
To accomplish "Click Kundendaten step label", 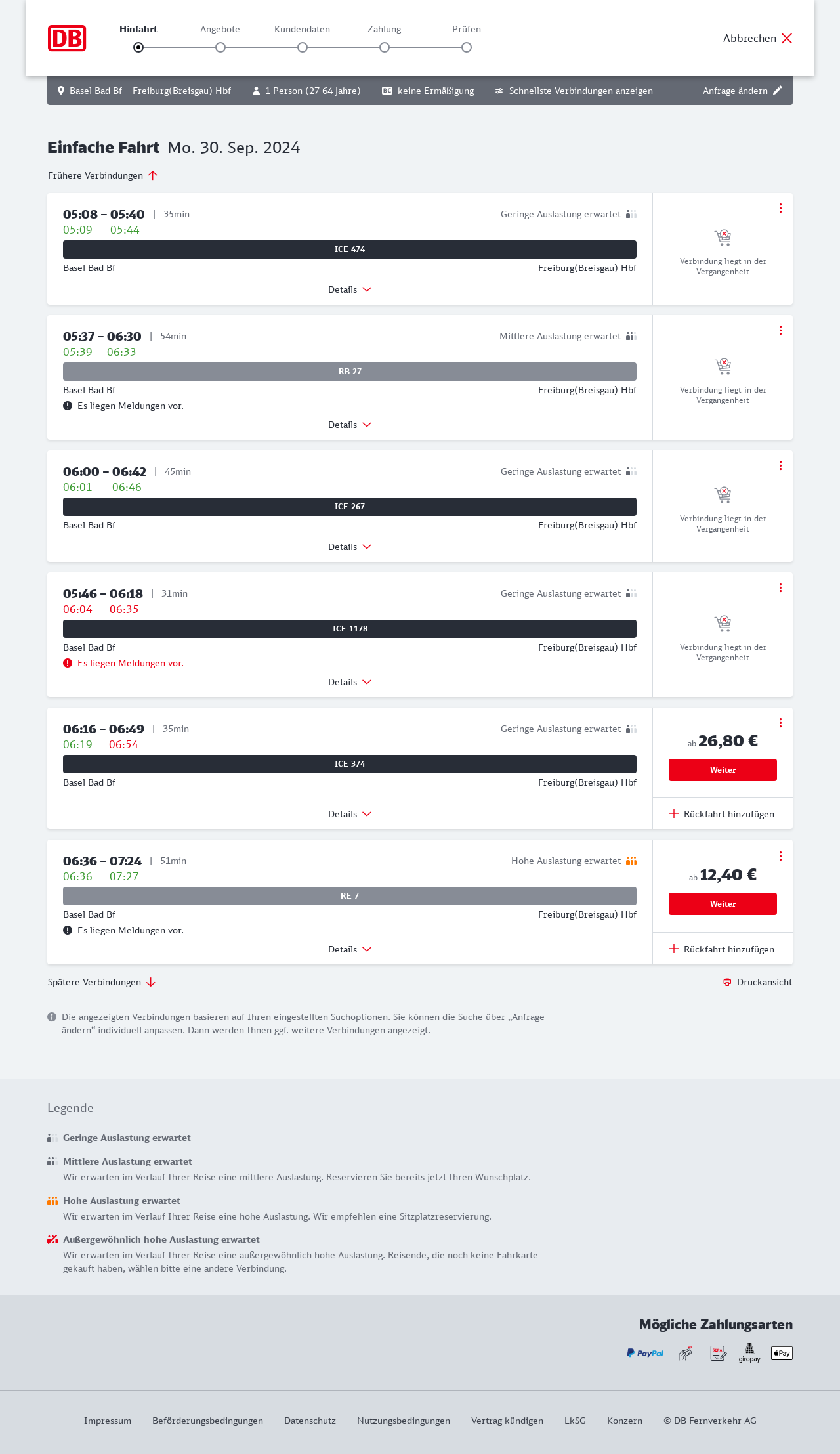I will (302, 29).
